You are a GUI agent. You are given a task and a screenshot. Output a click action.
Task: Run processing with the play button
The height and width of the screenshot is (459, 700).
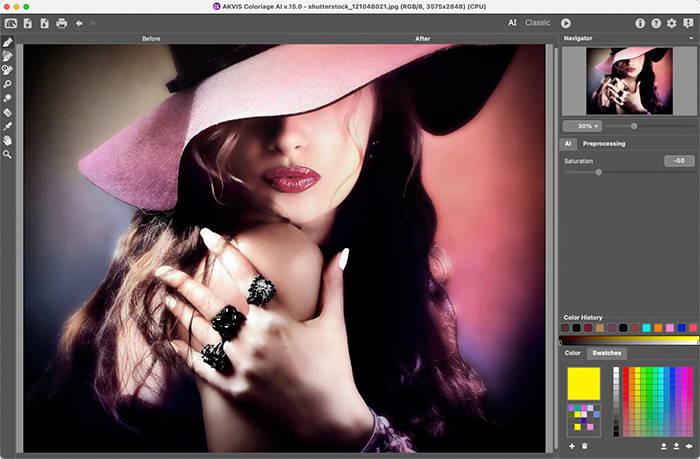coord(566,23)
